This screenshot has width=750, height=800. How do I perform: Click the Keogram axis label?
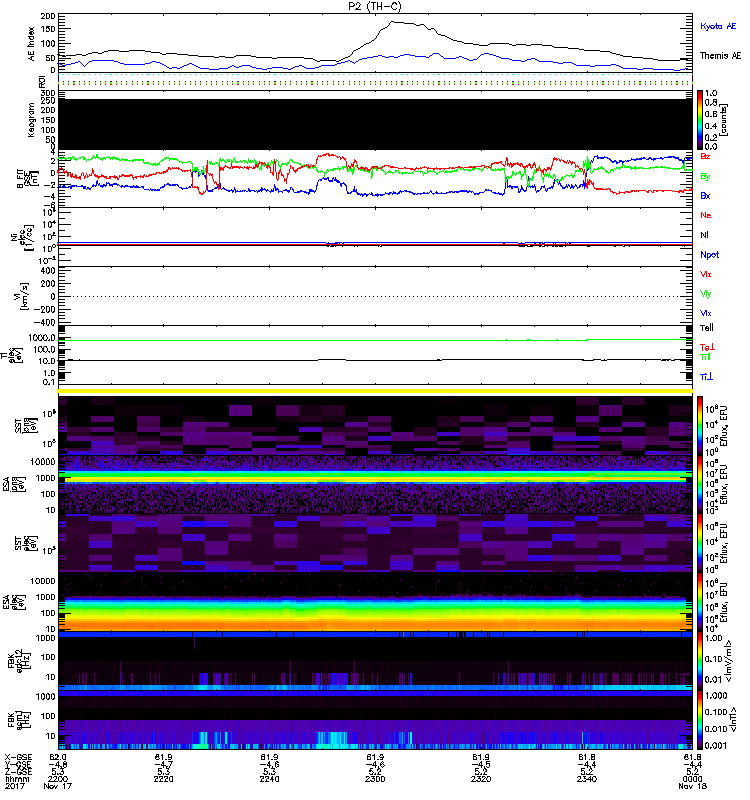coord(32,120)
